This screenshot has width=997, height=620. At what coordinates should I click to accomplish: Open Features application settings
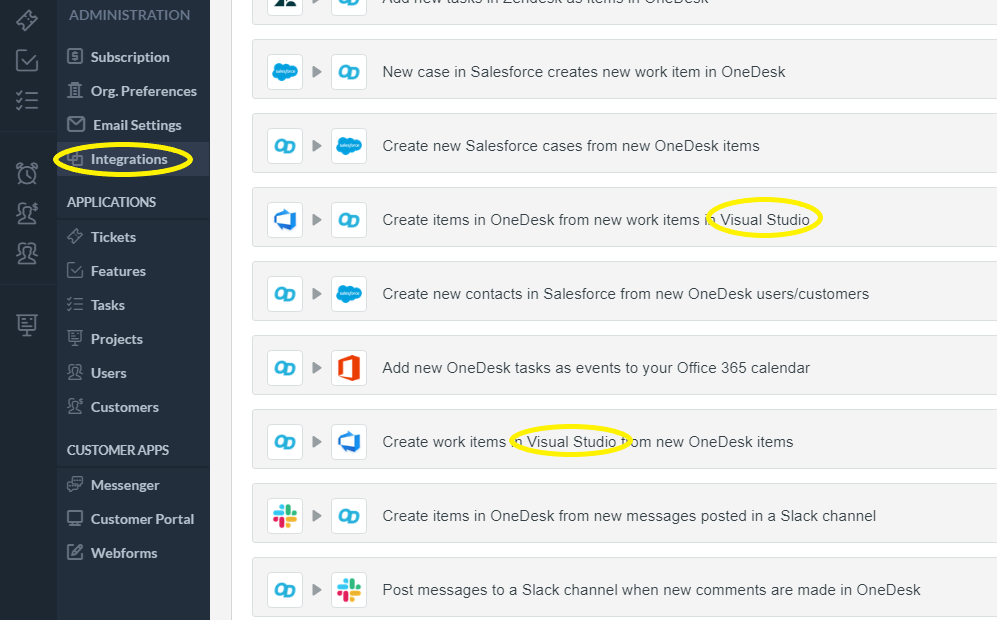118,271
